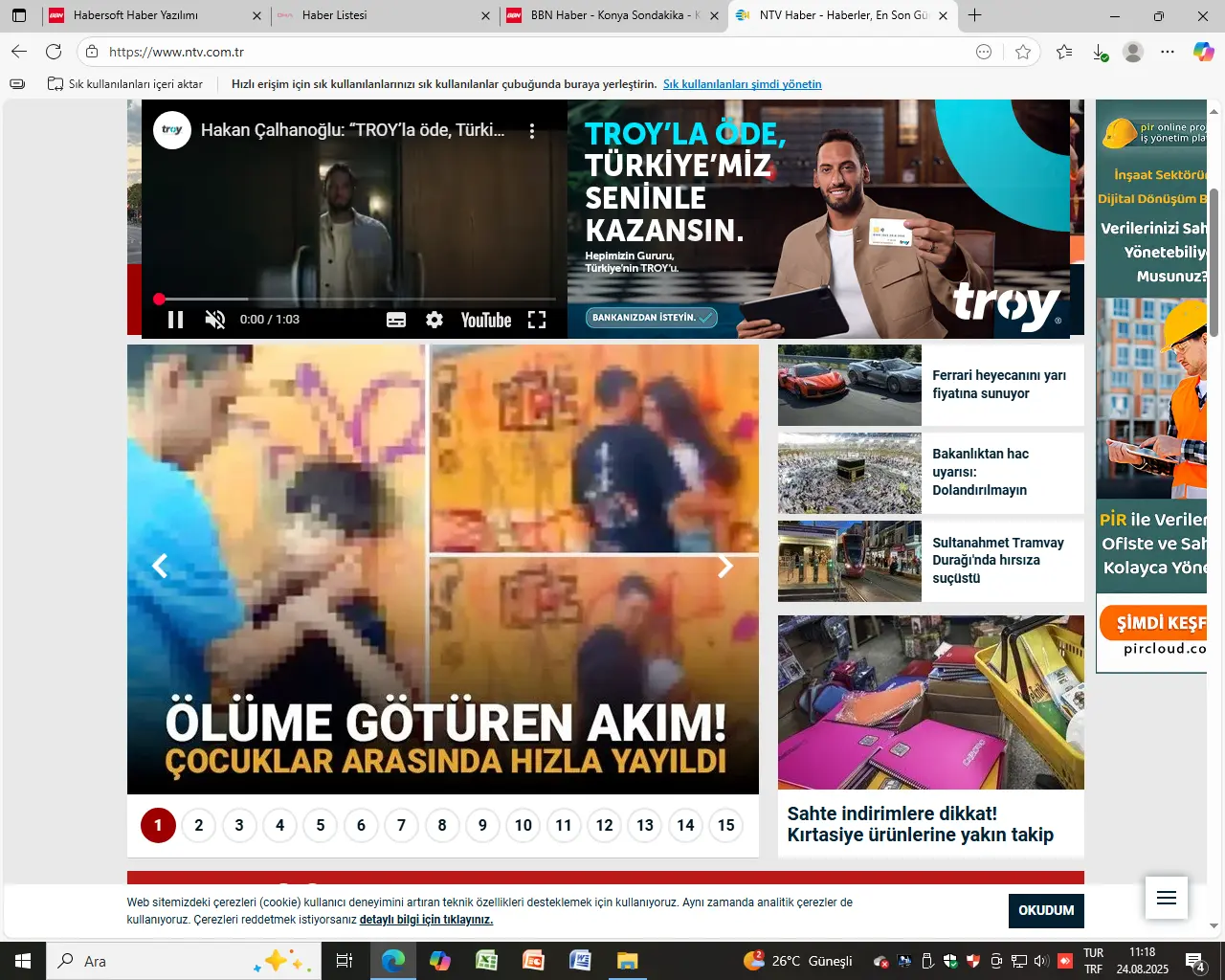
Task: Open the Ferrari heyecanını yarı fiyatına story
Action: (999, 385)
